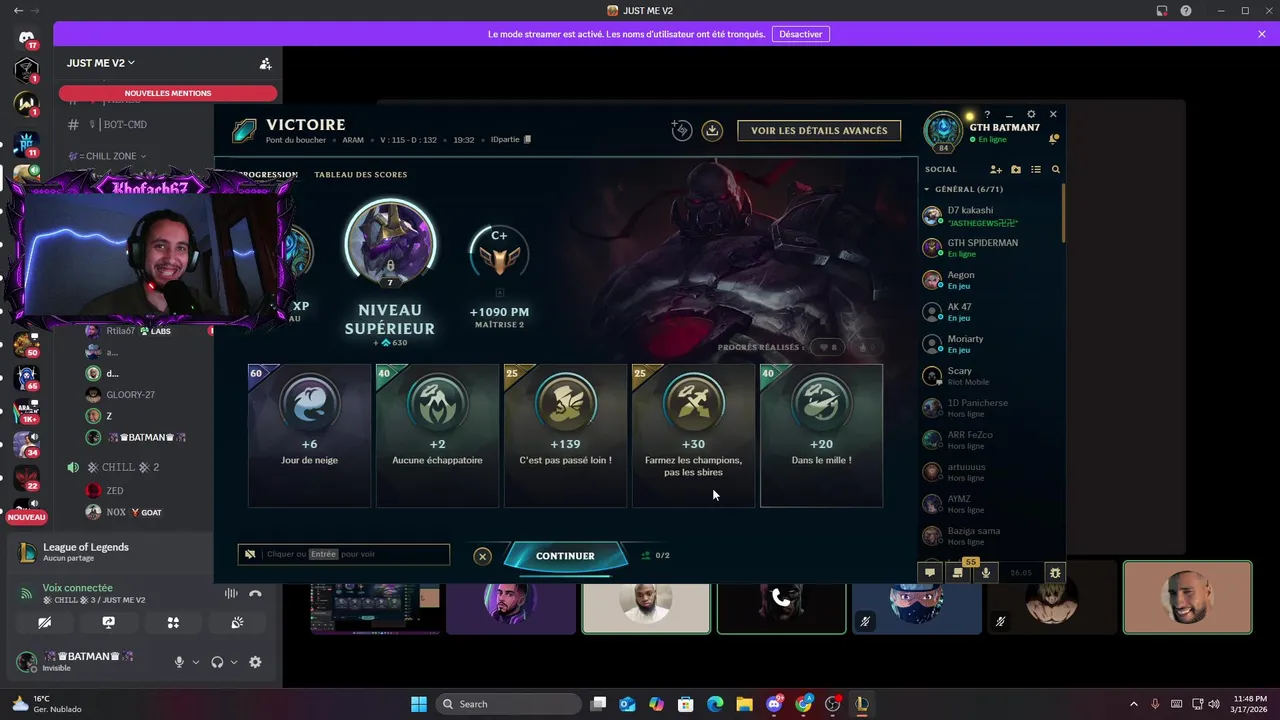This screenshot has height=720, width=1280.
Task: Open friend Moriarty
Action: (990, 343)
